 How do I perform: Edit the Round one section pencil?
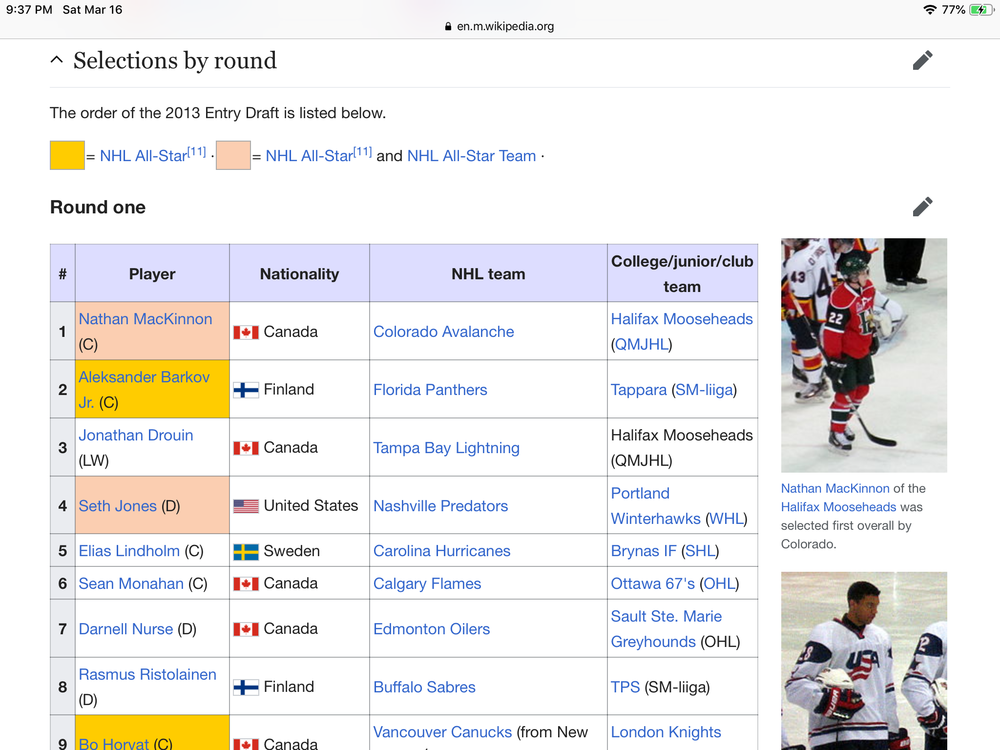click(x=922, y=207)
